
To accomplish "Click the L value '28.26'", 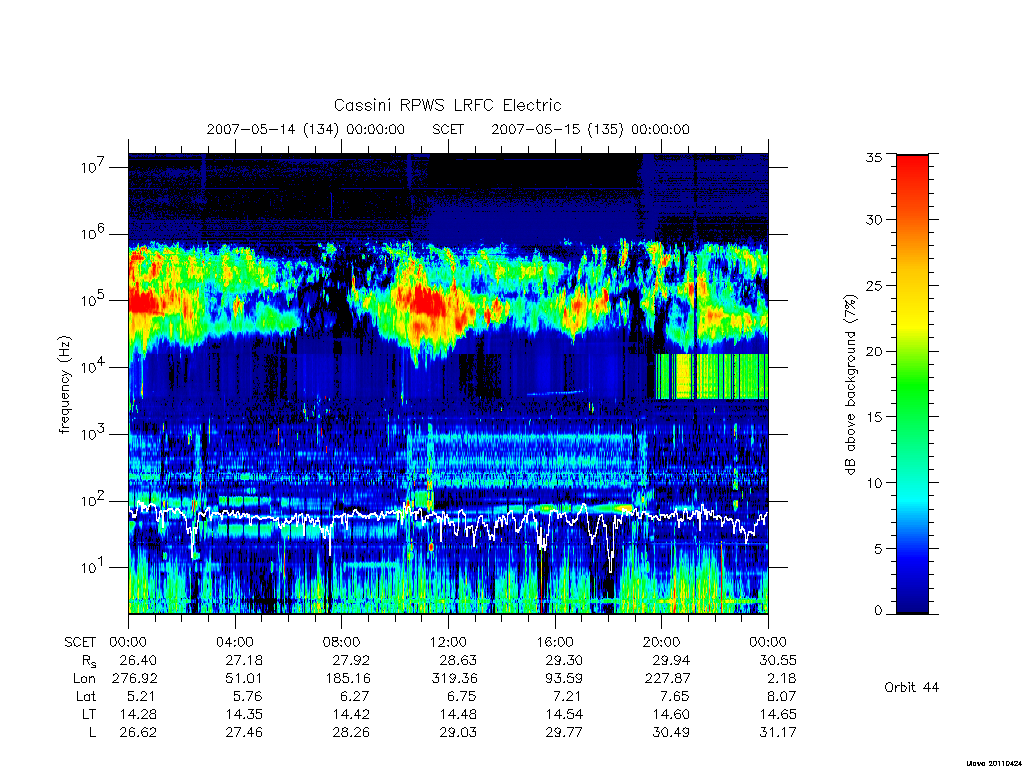I will [x=351, y=733].
